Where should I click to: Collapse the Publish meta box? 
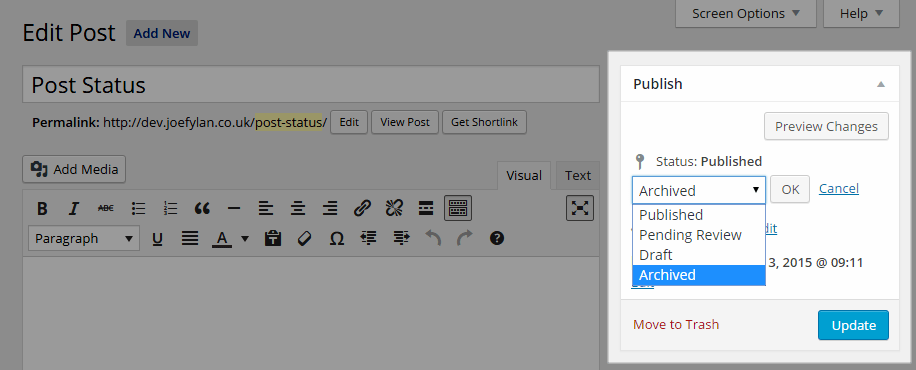pyautogui.click(x=880, y=84)
